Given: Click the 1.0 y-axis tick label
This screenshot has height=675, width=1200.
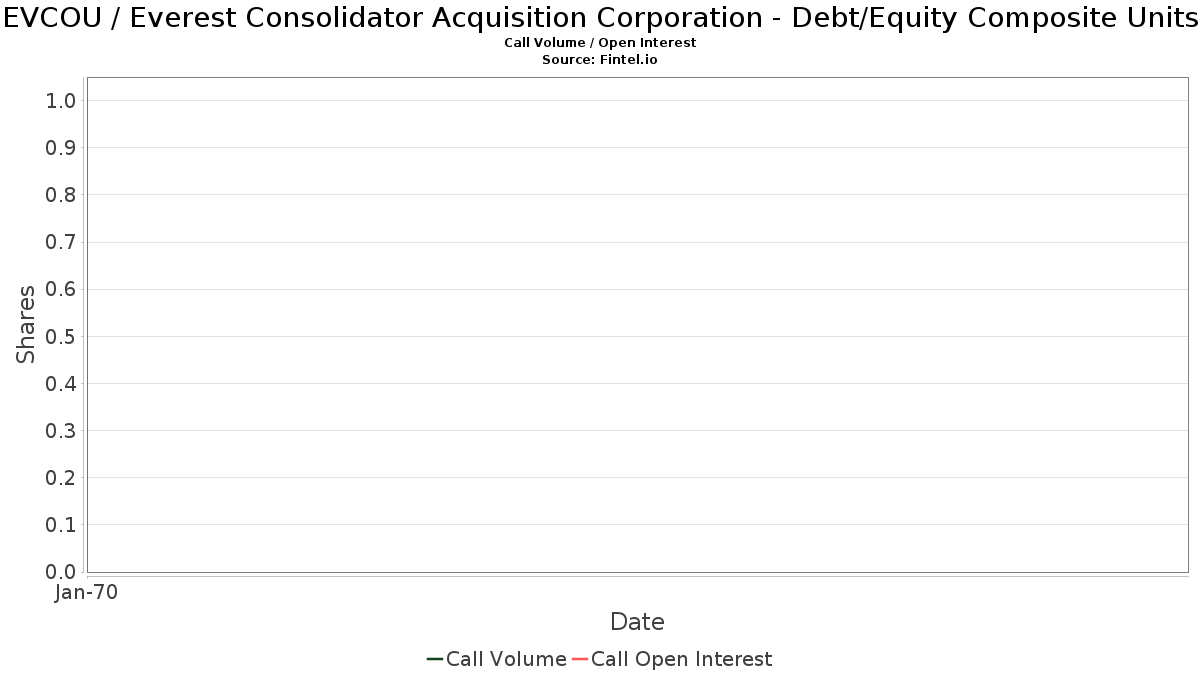Looking at the screenshot, I should pyautogui.click(x=62, y=101).
